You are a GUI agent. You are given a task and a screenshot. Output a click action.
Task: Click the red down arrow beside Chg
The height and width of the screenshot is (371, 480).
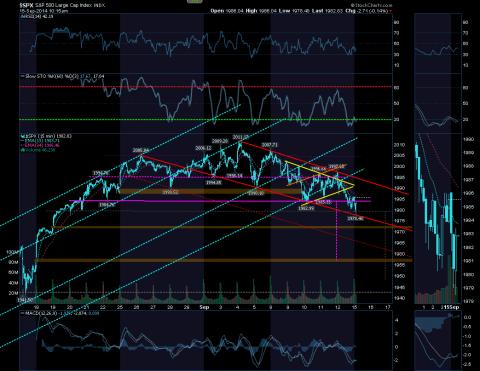pos(391,11)
